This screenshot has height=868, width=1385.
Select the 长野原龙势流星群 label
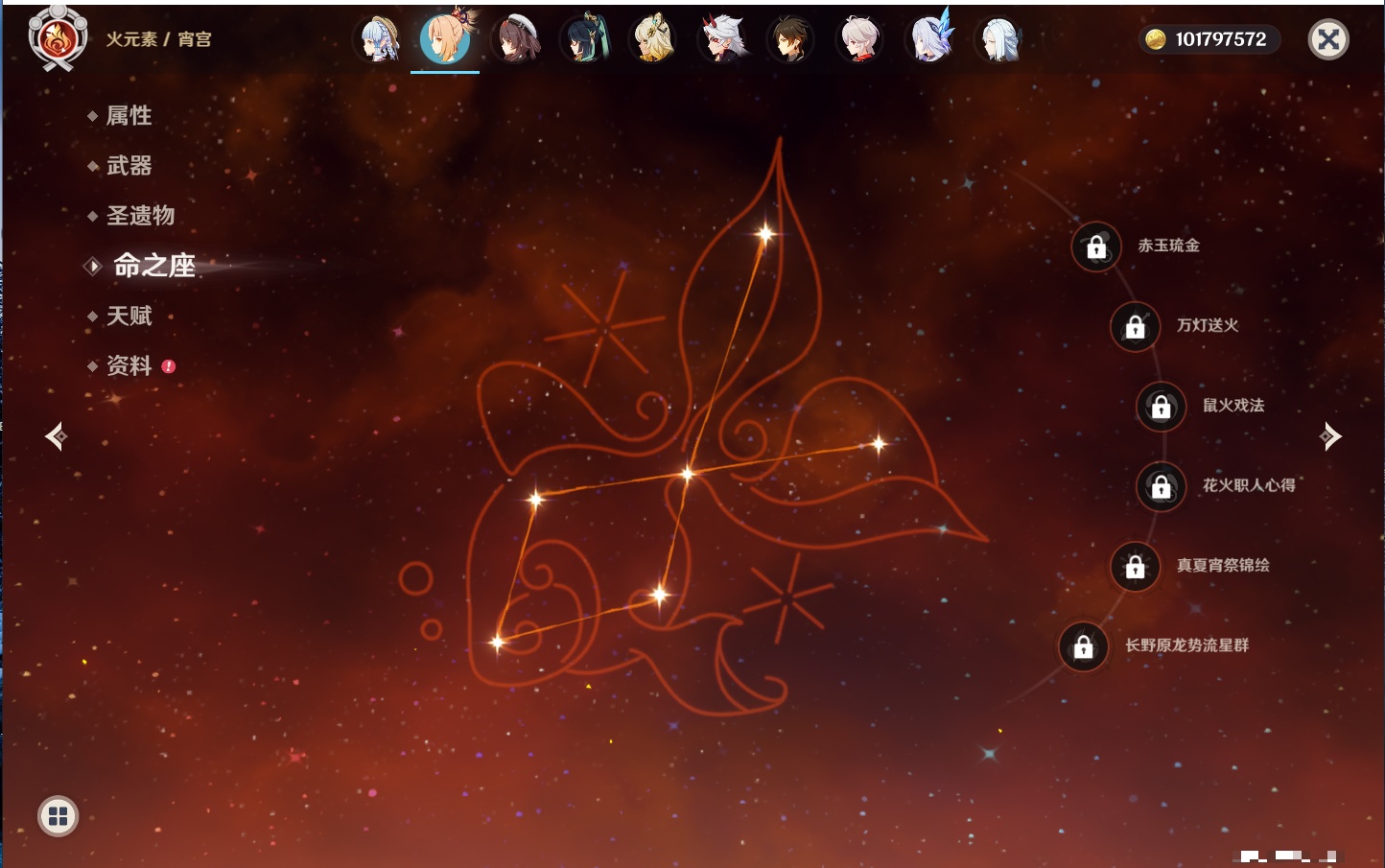point(1186,645)
